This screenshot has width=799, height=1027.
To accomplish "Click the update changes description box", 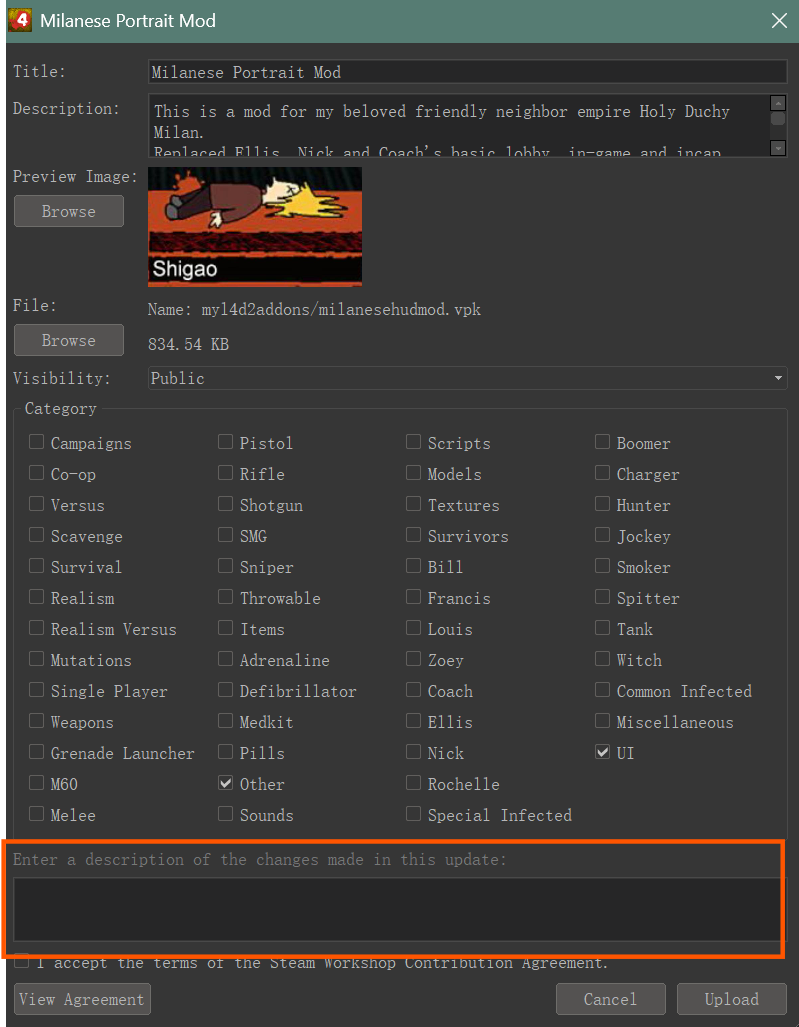I will pyautogui.click(x=398, y=909).
